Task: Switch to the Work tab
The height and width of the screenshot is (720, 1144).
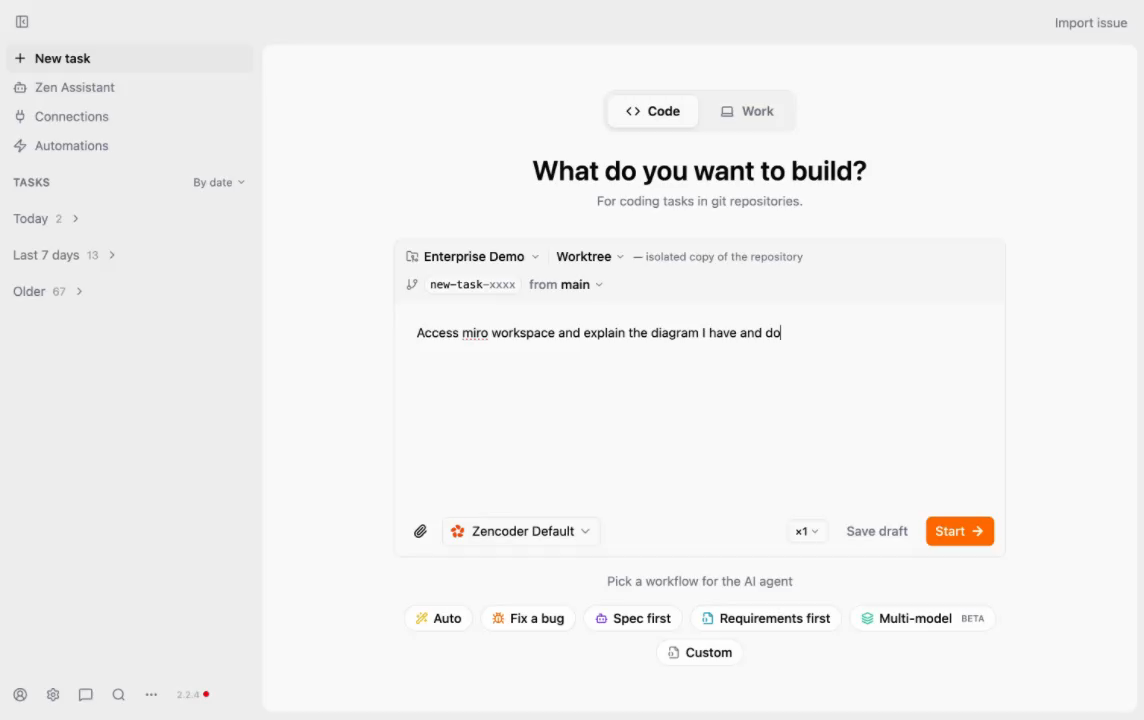Action: [x=746, y=112]
